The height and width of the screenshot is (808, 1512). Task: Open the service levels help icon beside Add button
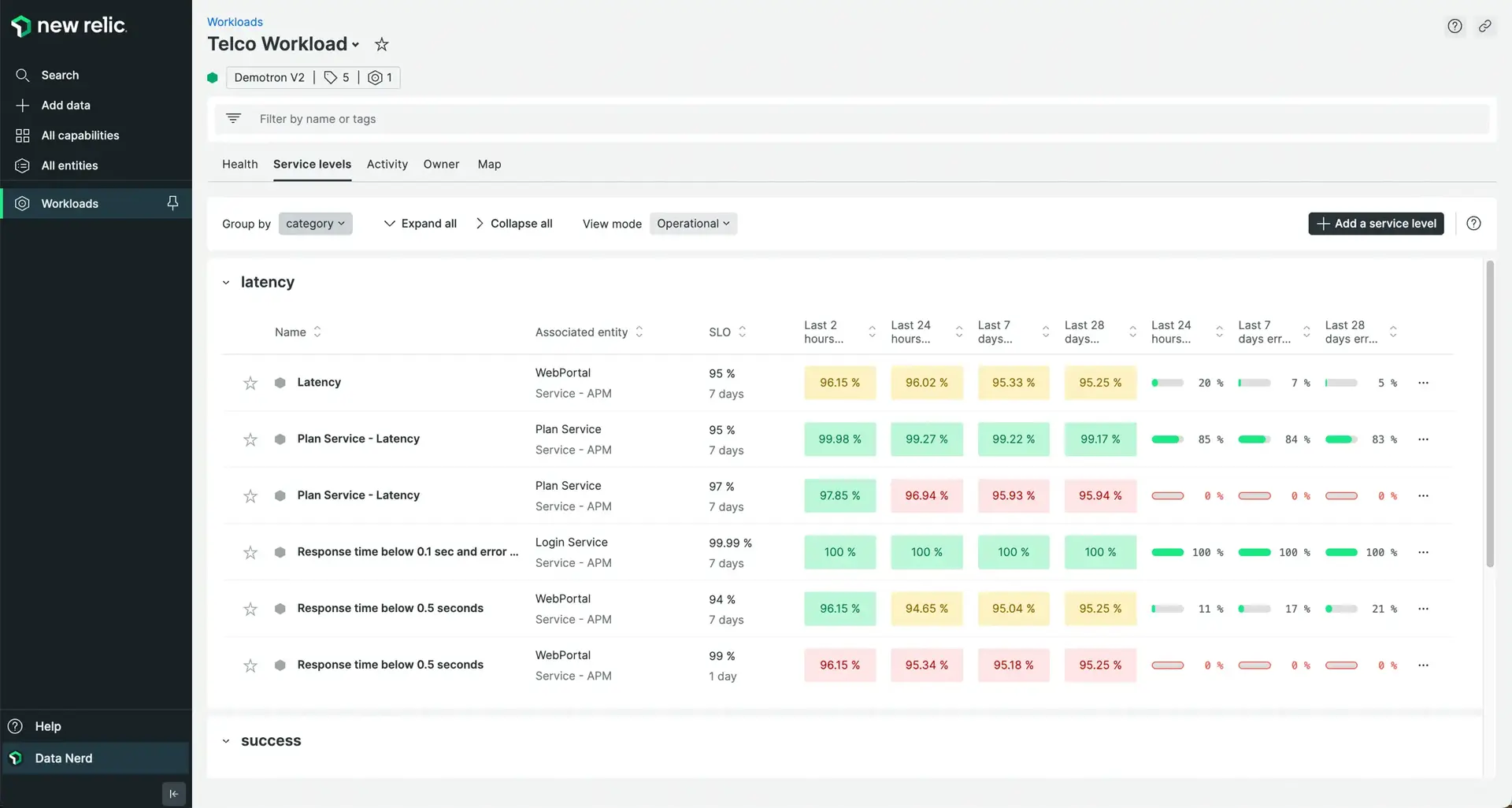(x=1473, y=224)
